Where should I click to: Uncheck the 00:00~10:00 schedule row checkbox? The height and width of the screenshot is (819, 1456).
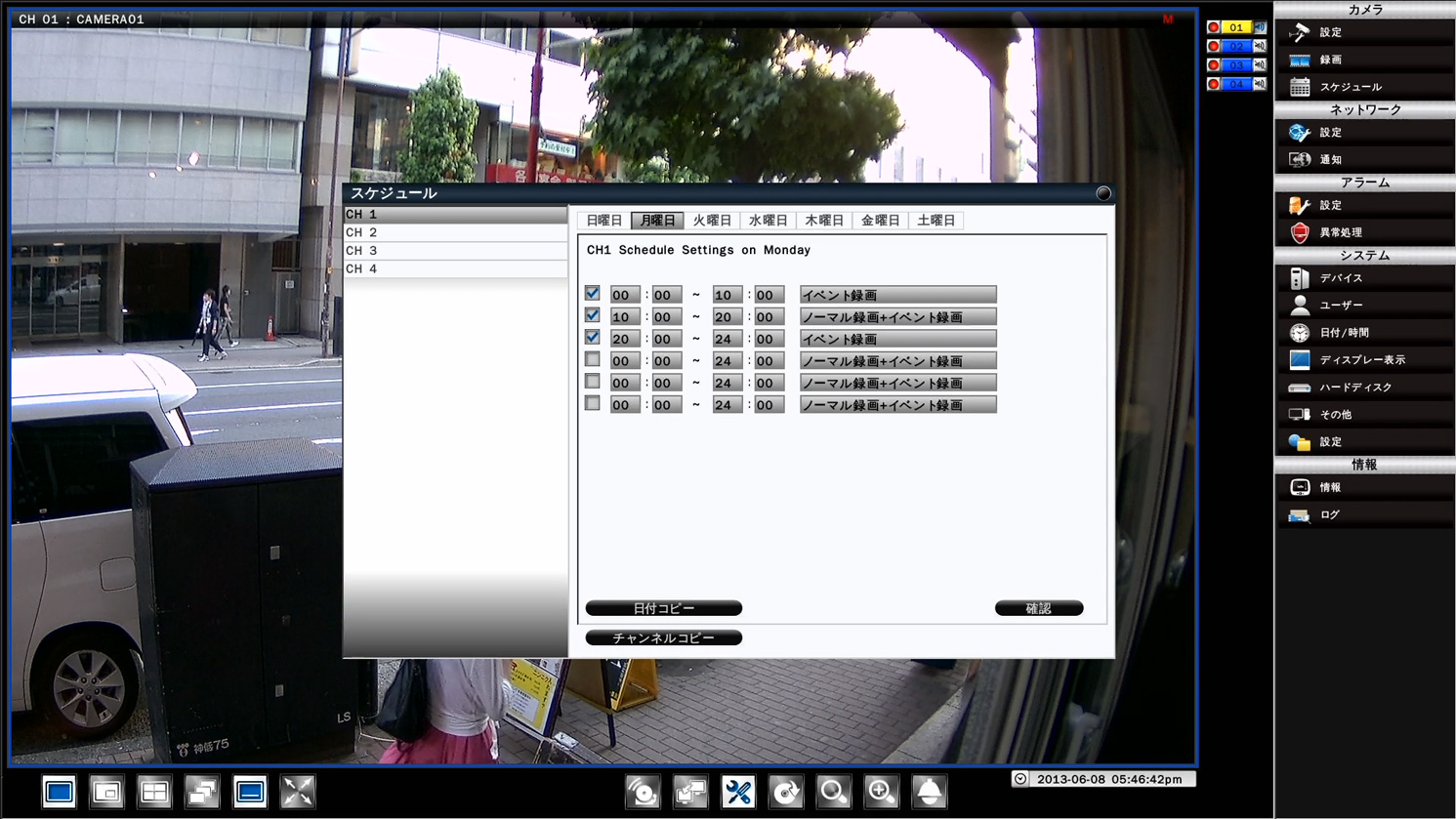(592, 294)
